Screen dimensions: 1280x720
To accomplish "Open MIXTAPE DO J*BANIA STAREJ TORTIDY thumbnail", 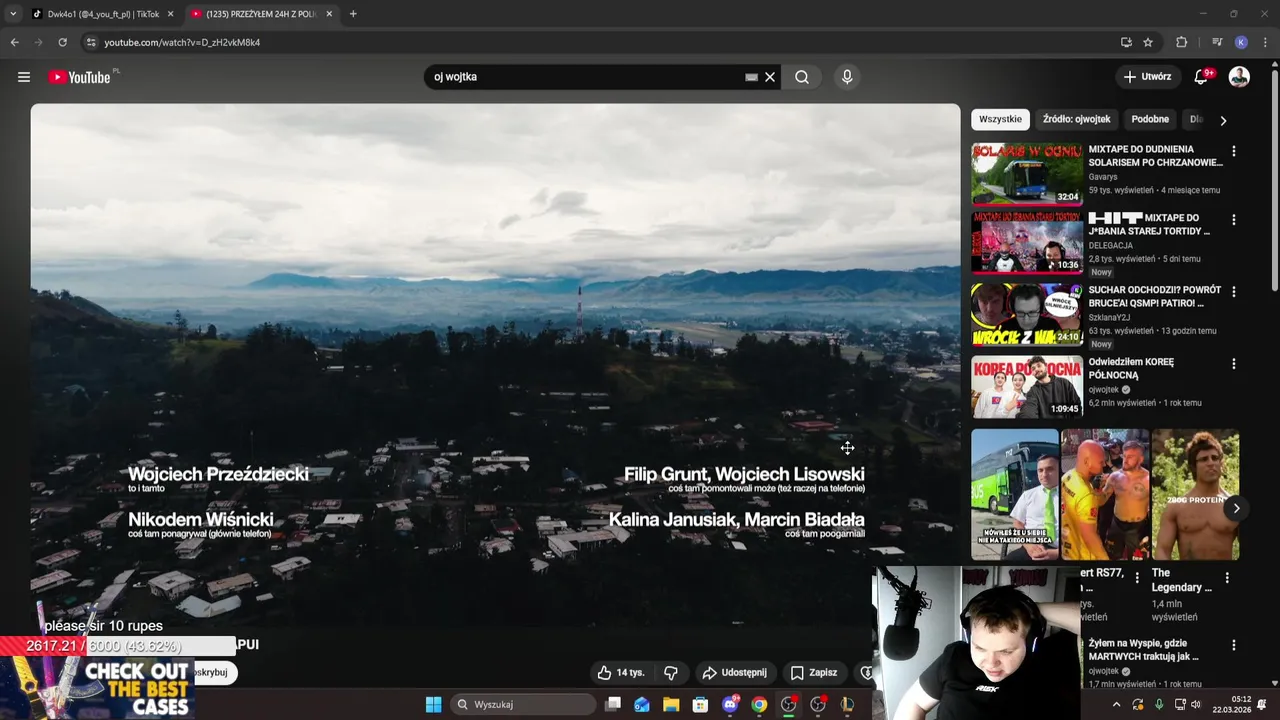I will [1027, 243].
